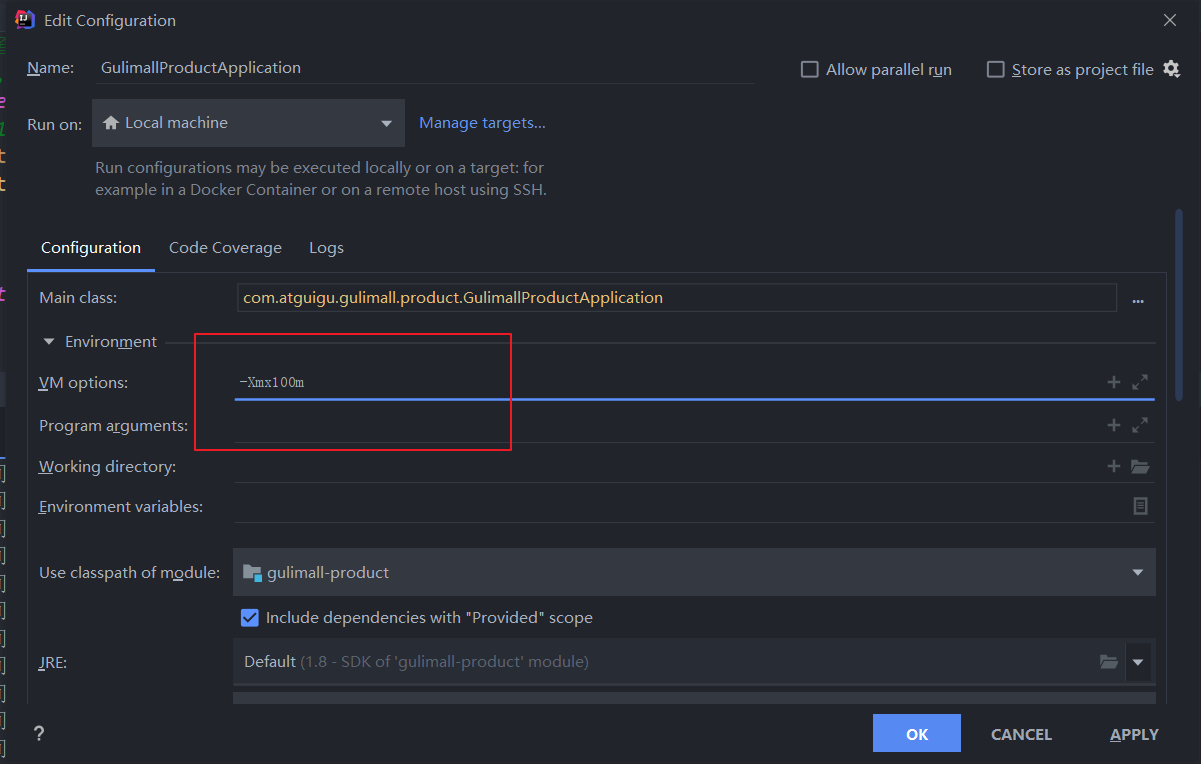Open help with the question mark
The height and width of the screenshot is (764, 1201).
click(x=39, y=733)
